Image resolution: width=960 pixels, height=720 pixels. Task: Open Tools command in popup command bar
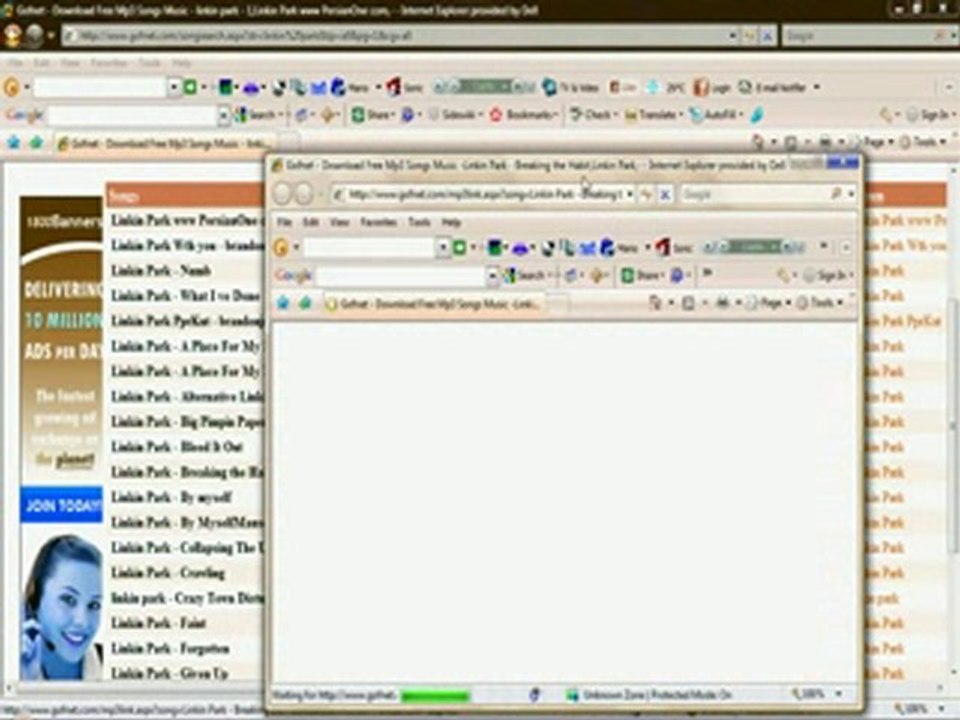pos(819,302)
